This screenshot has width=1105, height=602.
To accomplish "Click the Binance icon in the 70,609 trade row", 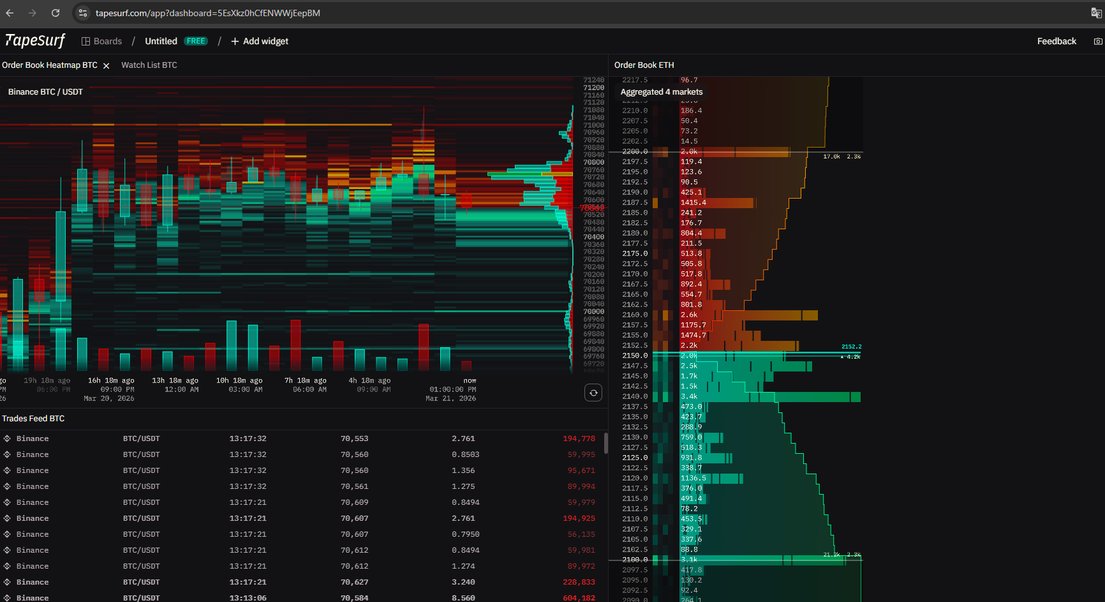I will [7, 503].
